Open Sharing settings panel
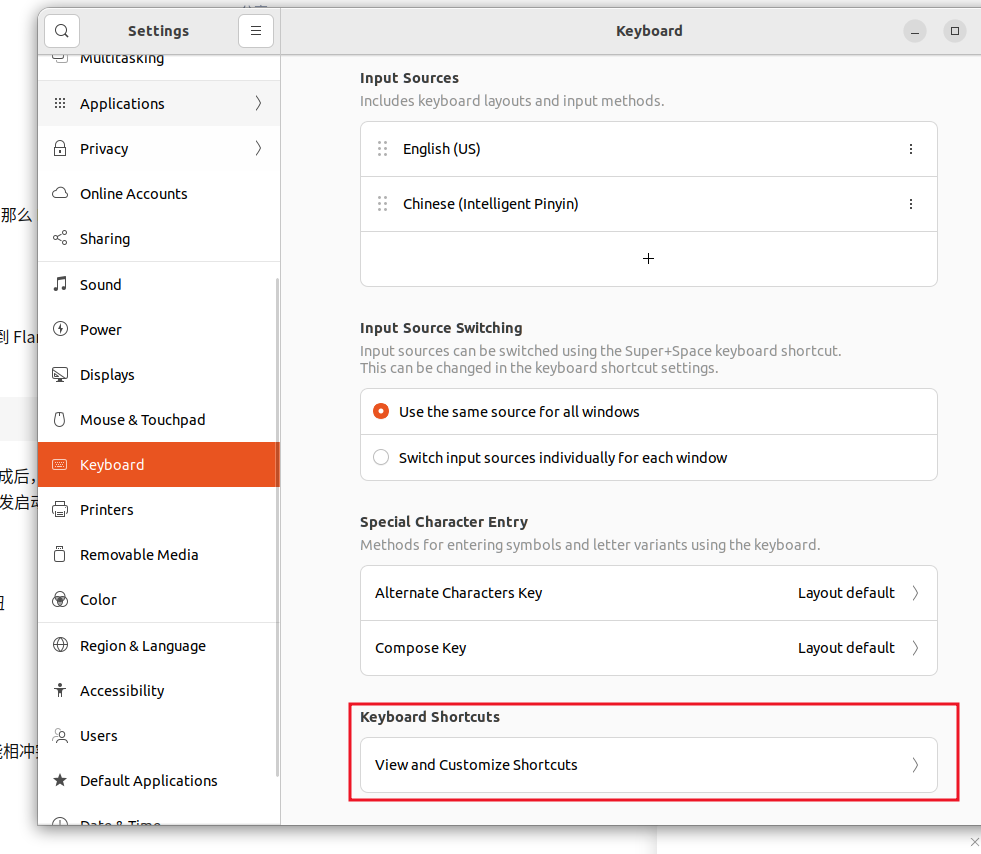The width and height of the screenshot is (981, 854). coord(158,238)
